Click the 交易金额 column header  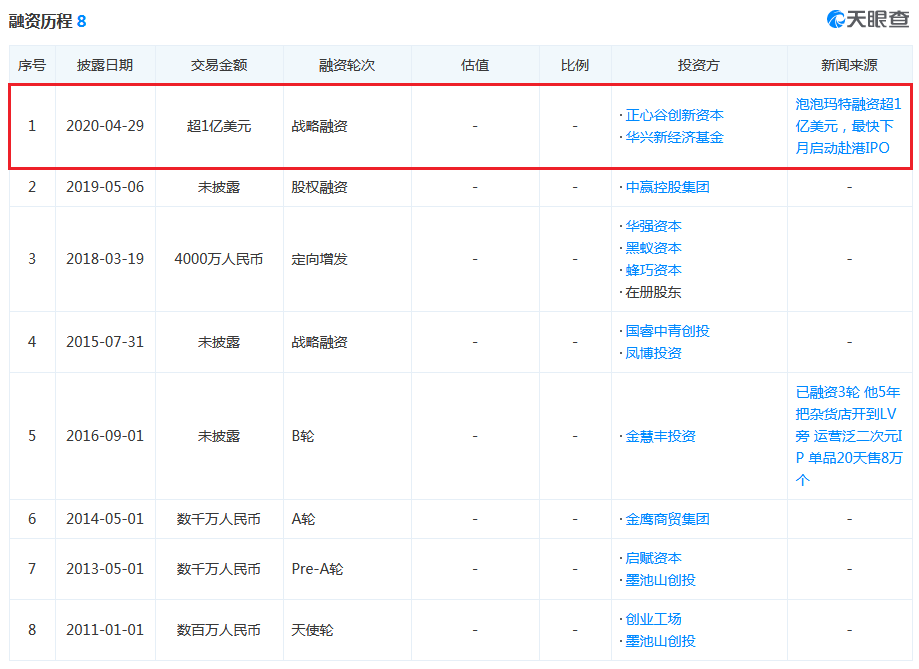219,65
